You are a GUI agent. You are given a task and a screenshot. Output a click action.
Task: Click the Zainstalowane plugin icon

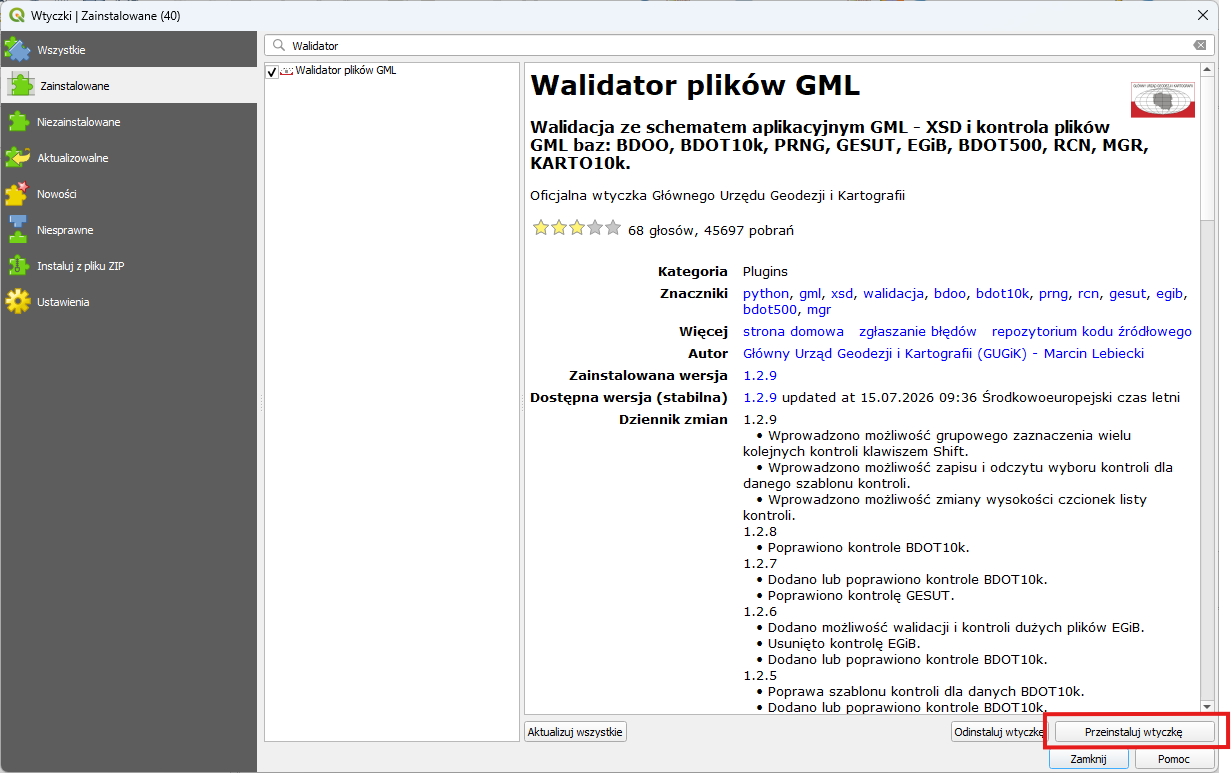(20, 85)
